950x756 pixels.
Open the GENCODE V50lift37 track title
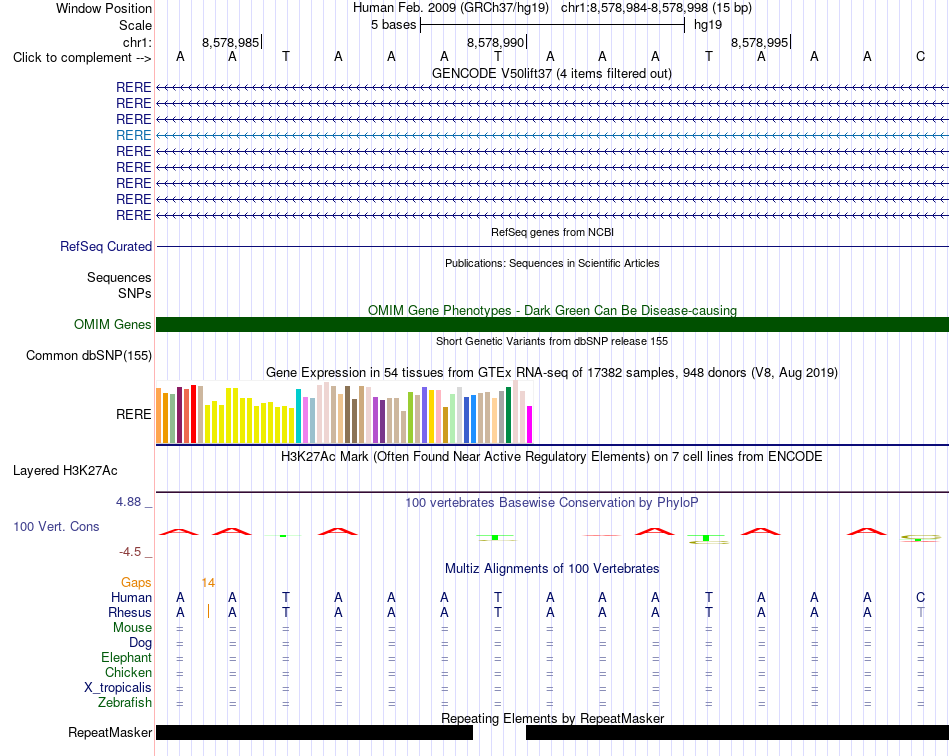tap(551, 73)
